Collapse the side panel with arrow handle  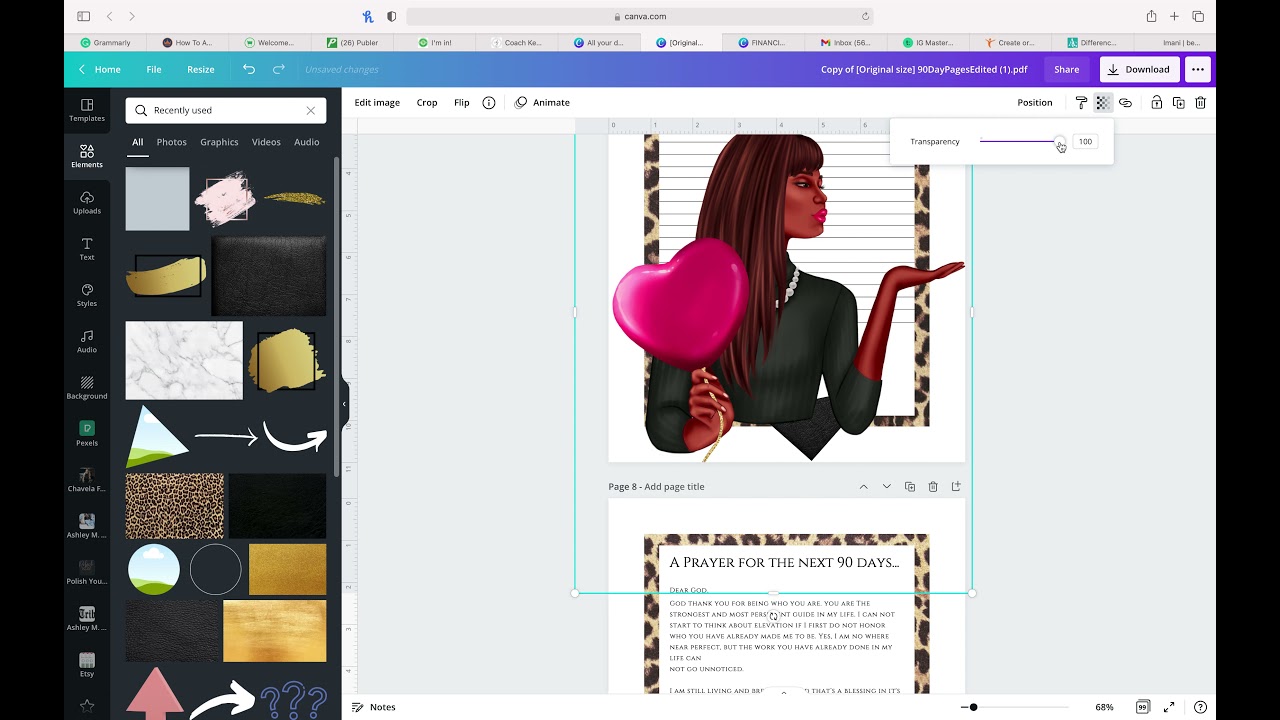(344, 404)
